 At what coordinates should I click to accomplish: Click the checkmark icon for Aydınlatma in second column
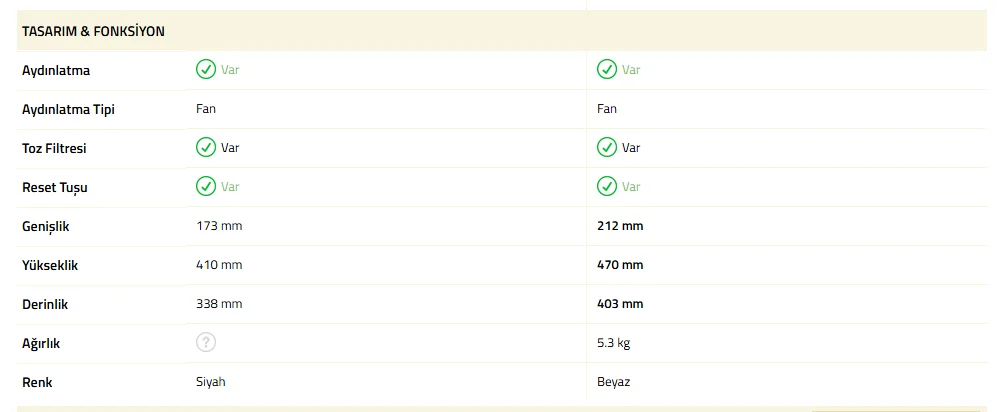pyautogui.click(x=607, y=70)
